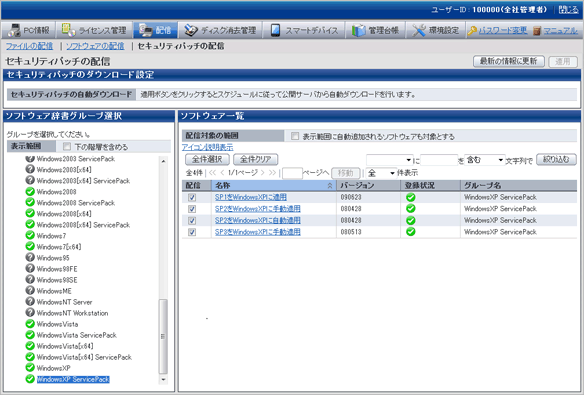Click the 管理台帳 book icon
Image resolution: width=584 pixels, height=395 pixels.
(359, 30)
